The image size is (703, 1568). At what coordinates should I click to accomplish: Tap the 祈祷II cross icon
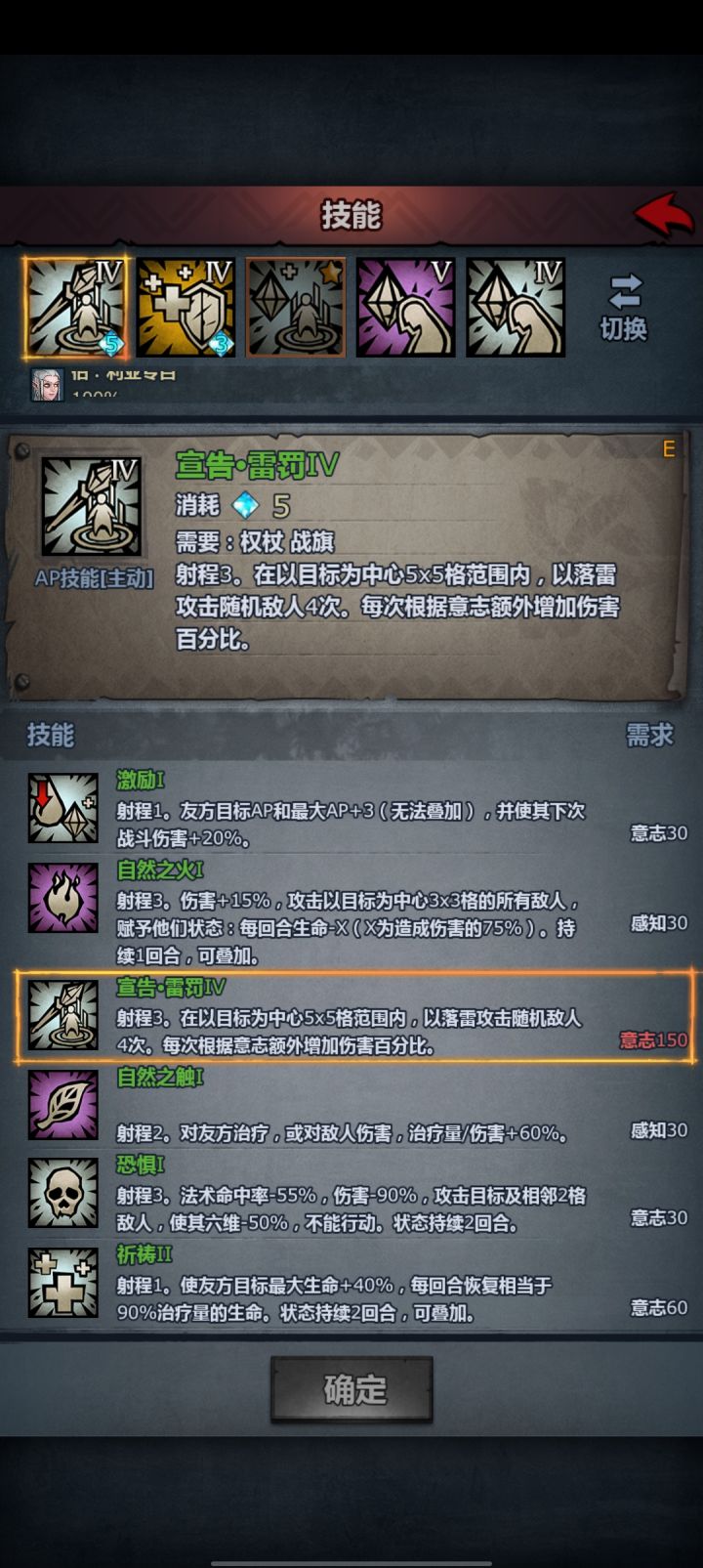click(x=62, y=1283)
